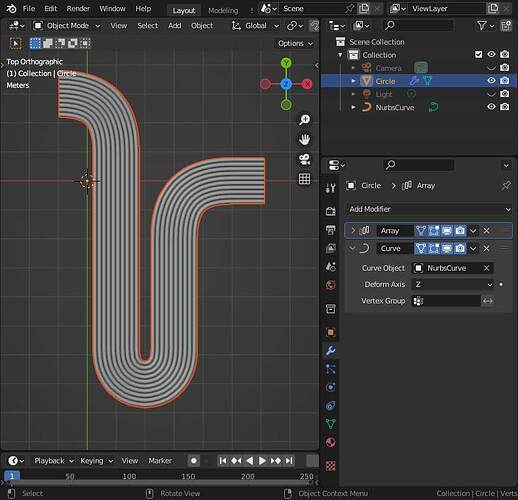
Task: Play the animation forward
Action: click(262, 461)
